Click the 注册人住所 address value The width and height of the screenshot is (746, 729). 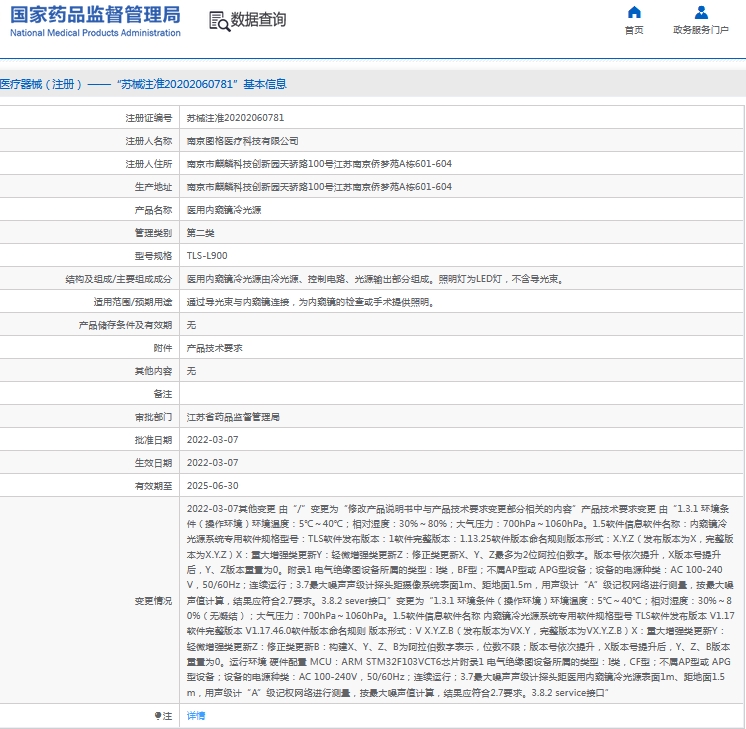click(319, 164)
